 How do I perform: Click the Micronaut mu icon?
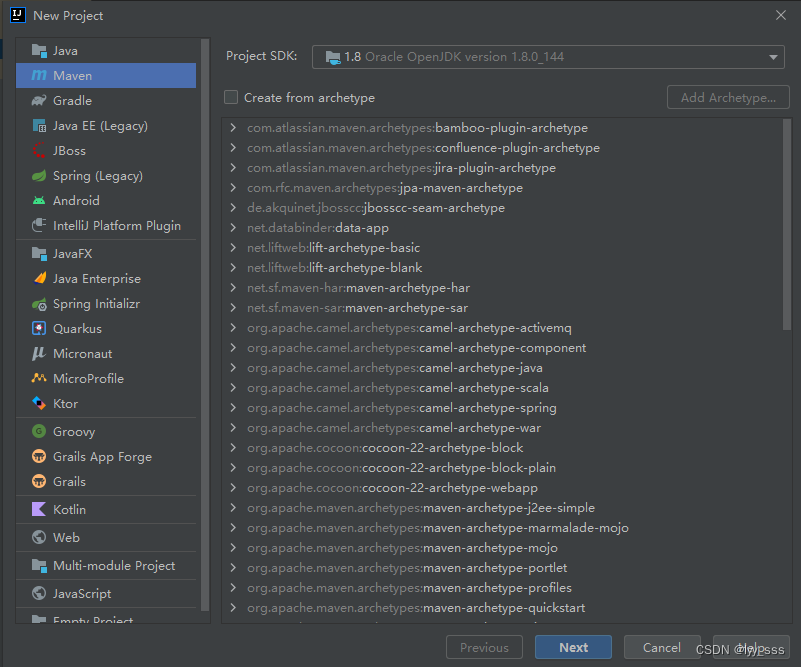[39, 353]
